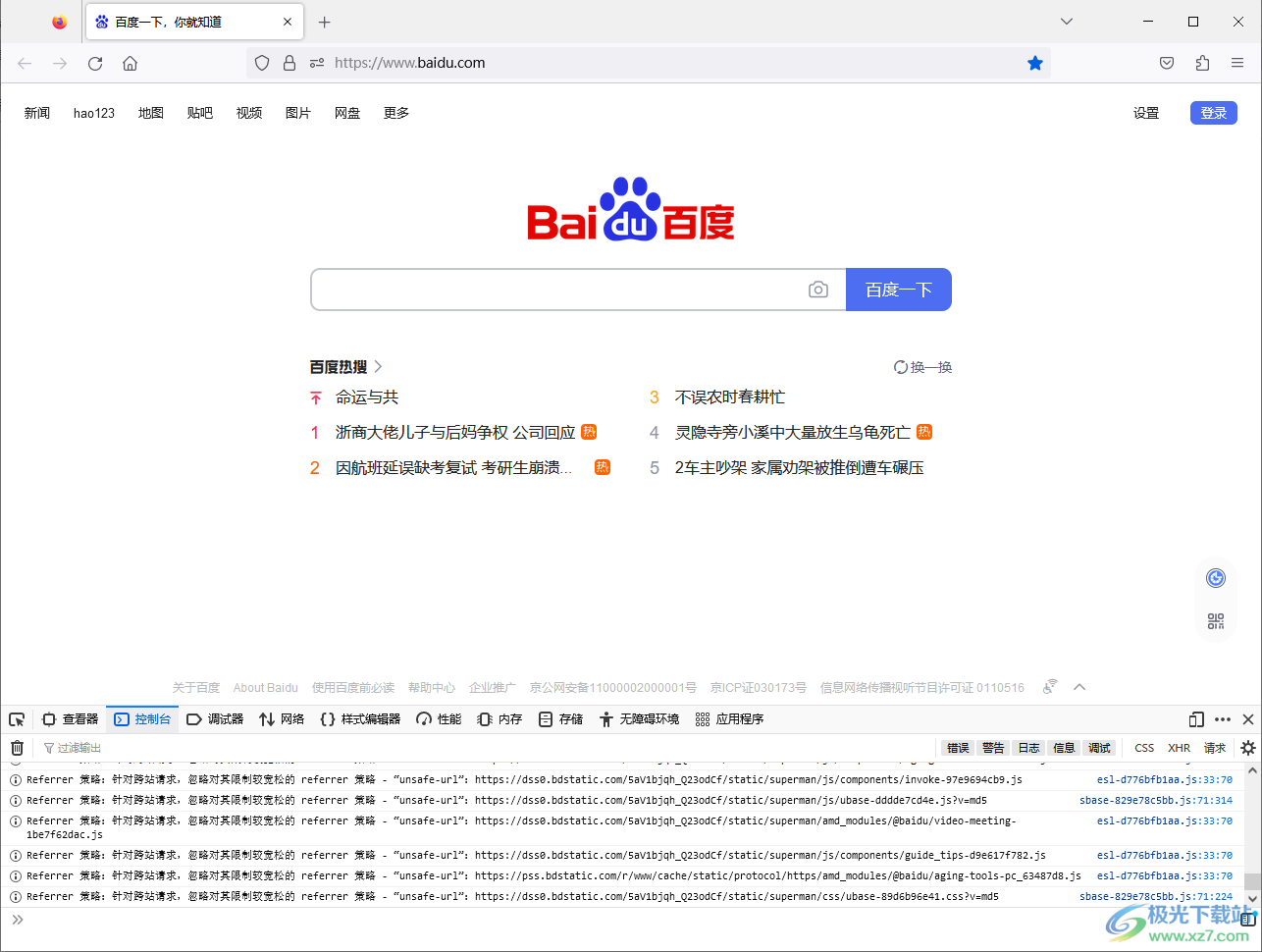The height and width of the screenshot is (952, 1262).
Task: Open console settings gear icon
Action: click(x=1248, y=748)
